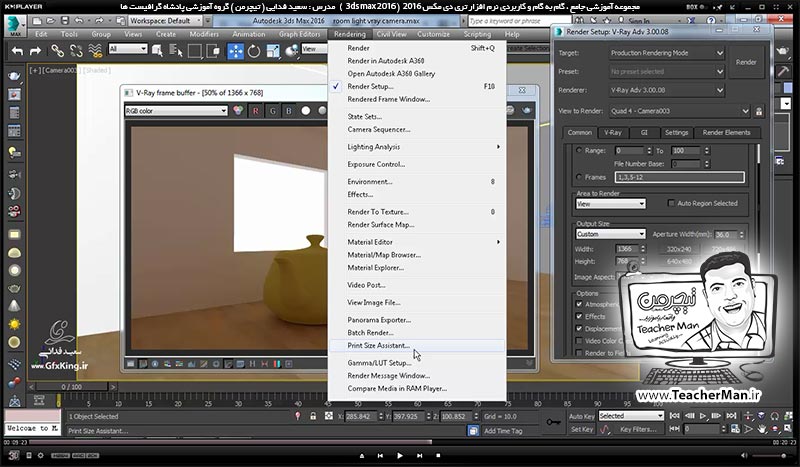Screen dimensions: 800x467
Task: Open the Material Editor submenu
Action: 417,242
